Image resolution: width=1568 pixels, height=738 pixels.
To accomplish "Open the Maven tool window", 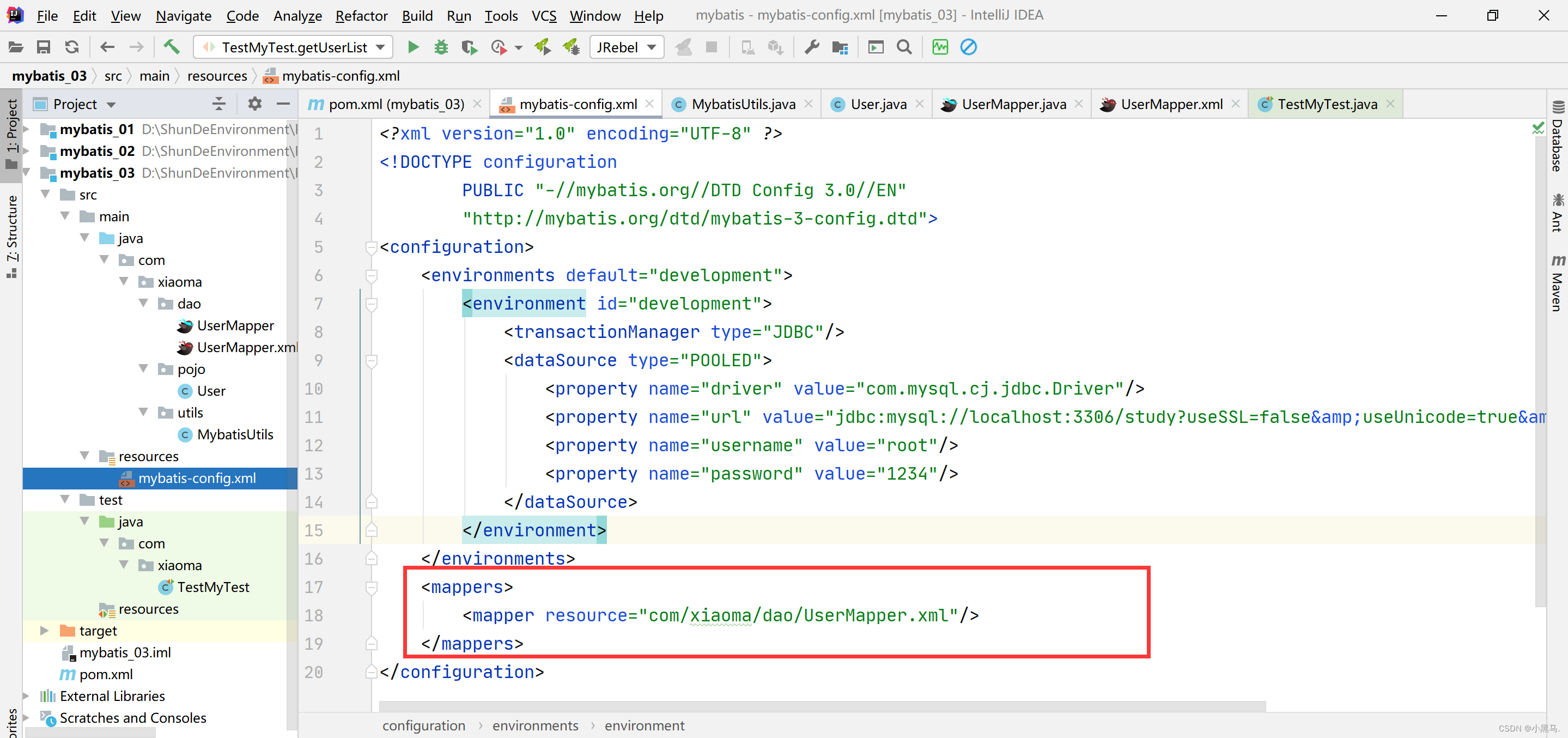I will (x=1557, y=283).
